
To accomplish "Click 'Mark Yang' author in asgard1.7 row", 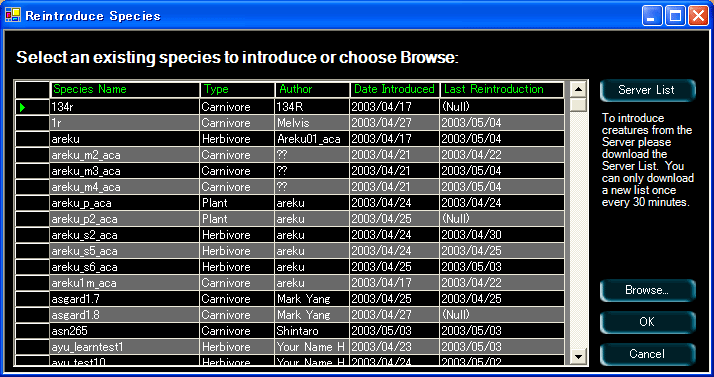I will point(312,299).
